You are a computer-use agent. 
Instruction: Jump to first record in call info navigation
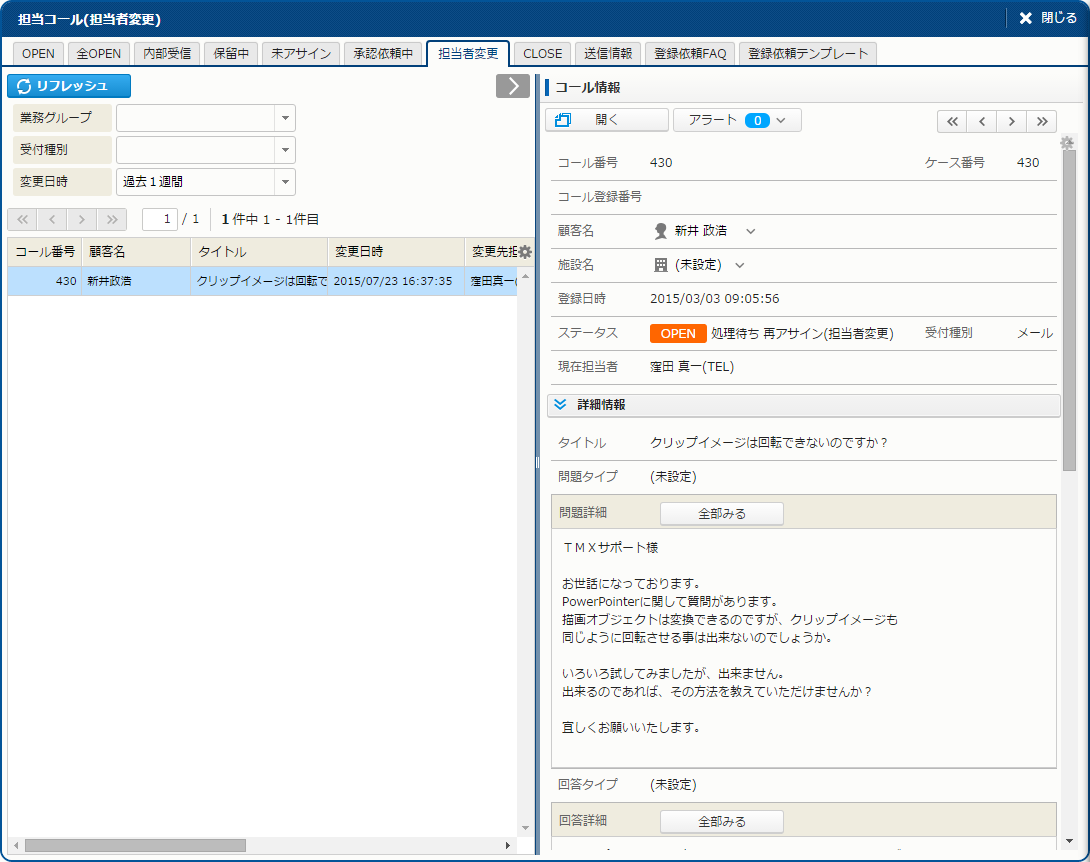952,121
